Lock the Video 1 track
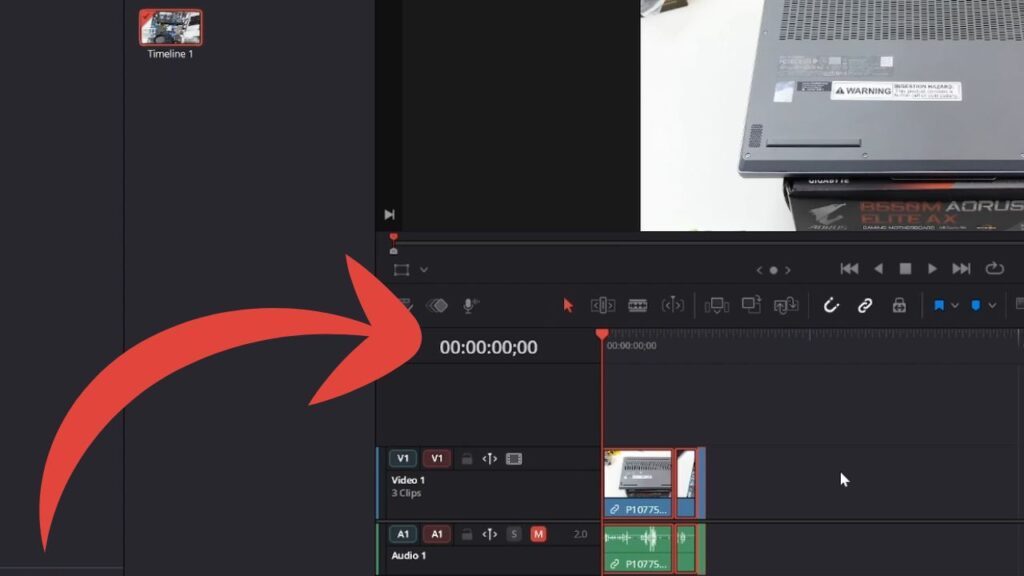This screenshot has height=576, width=1024. tap(466, 459)
